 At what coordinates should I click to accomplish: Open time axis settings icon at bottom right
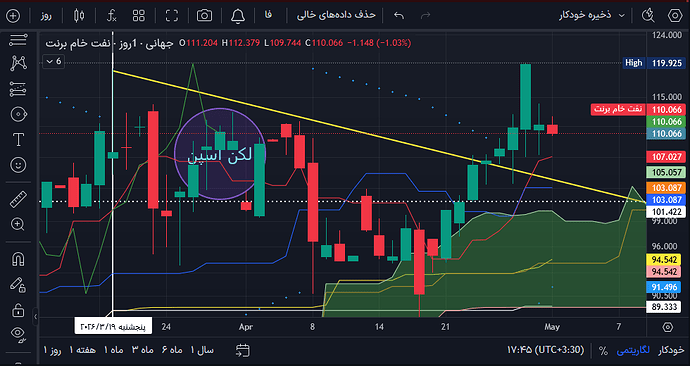coord(668,327)
